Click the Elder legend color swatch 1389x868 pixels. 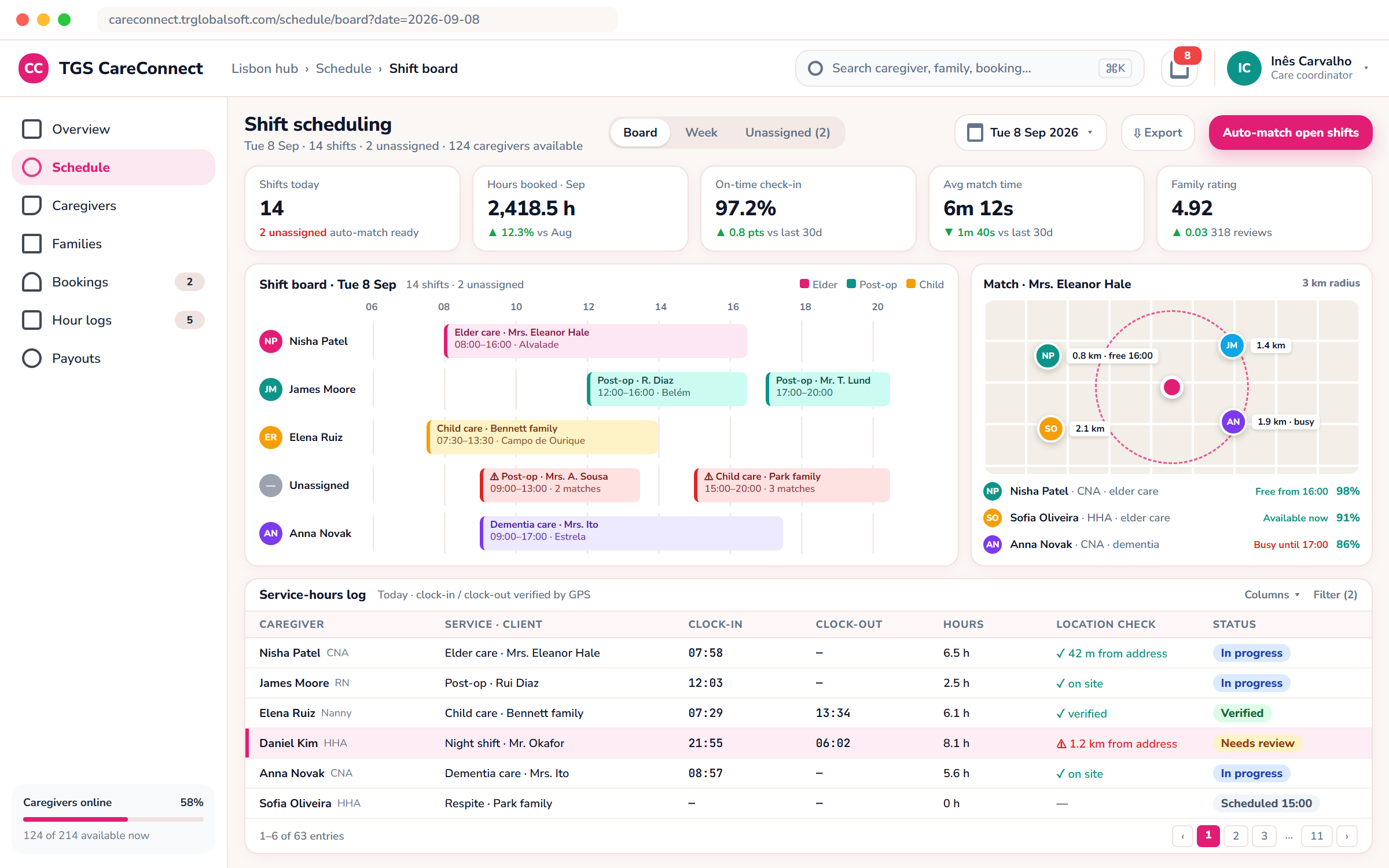[x=804, y=284]
